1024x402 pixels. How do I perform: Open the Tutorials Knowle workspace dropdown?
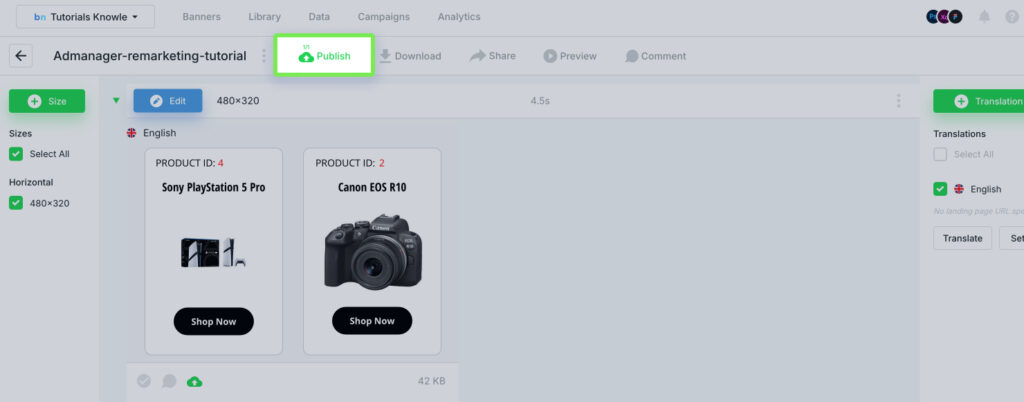[86, 17]
